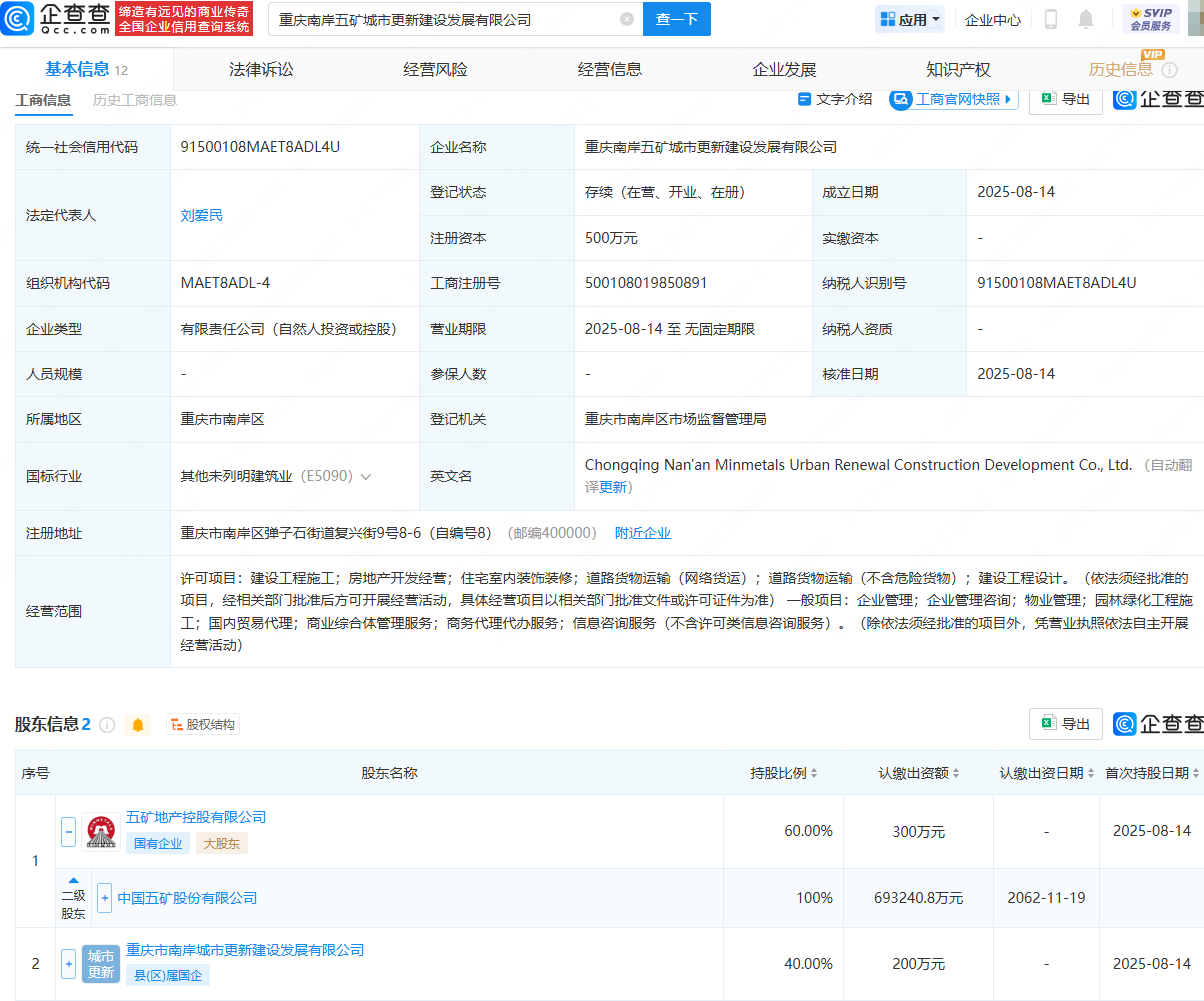The height and width of the screenshot is (1001, 1204).
Task: Open 五矿地产控股有限公司 shareholder link
Action: (x=196, y=818)
